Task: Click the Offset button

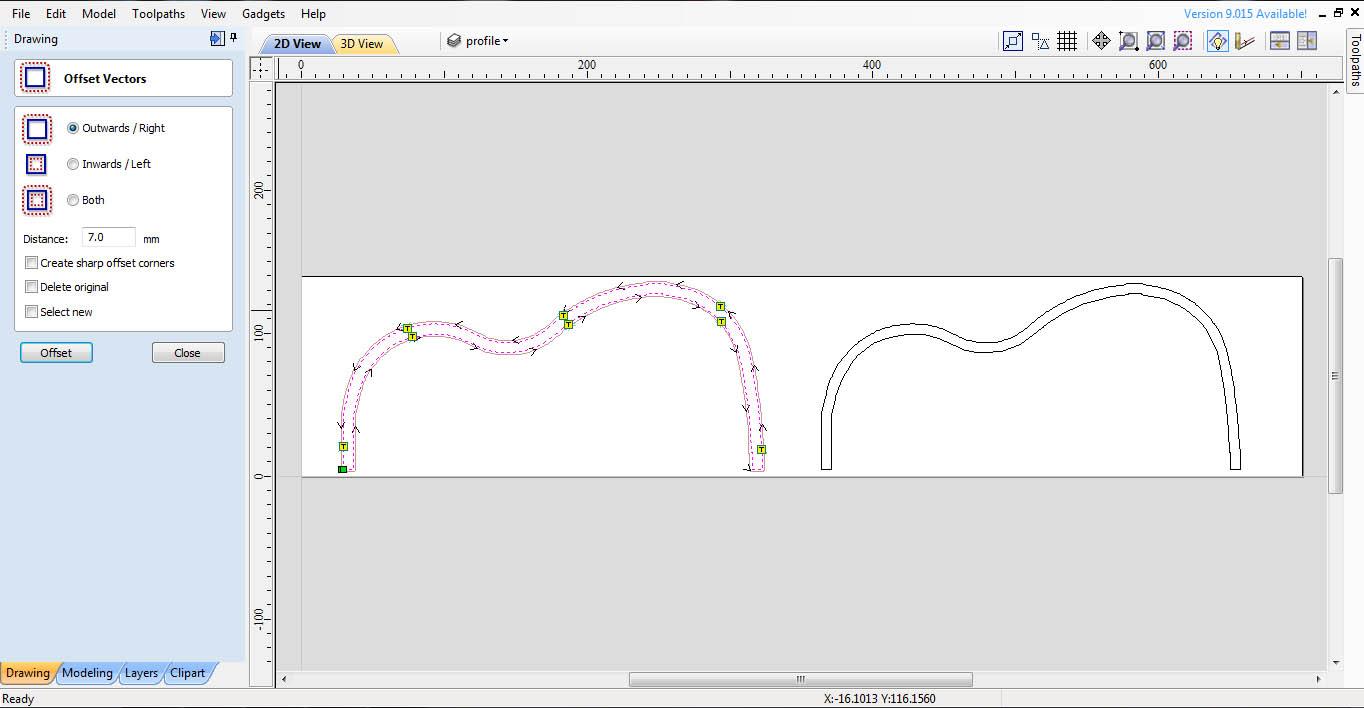Action: 56,353
